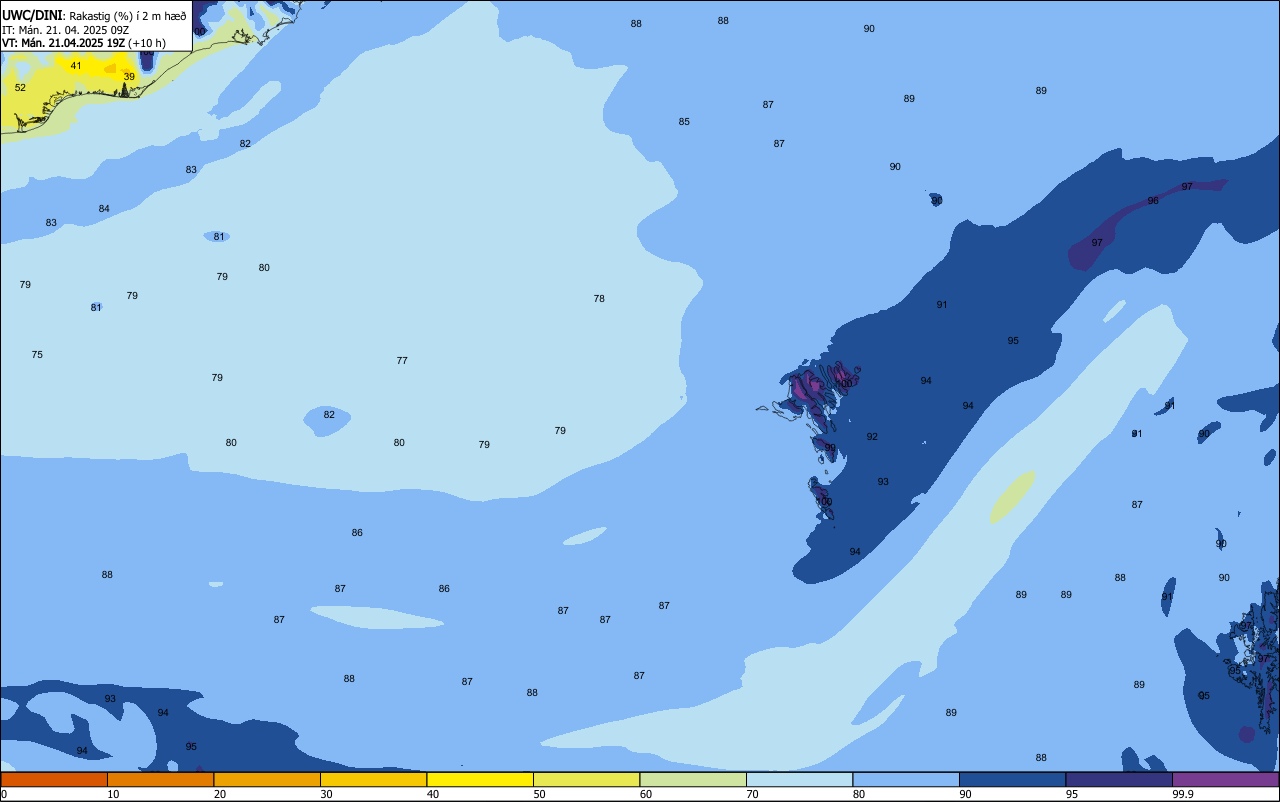The image size is (1280, 802).
Task: Click the map value "99" near the islands
Action: click(x=830, y=448)
